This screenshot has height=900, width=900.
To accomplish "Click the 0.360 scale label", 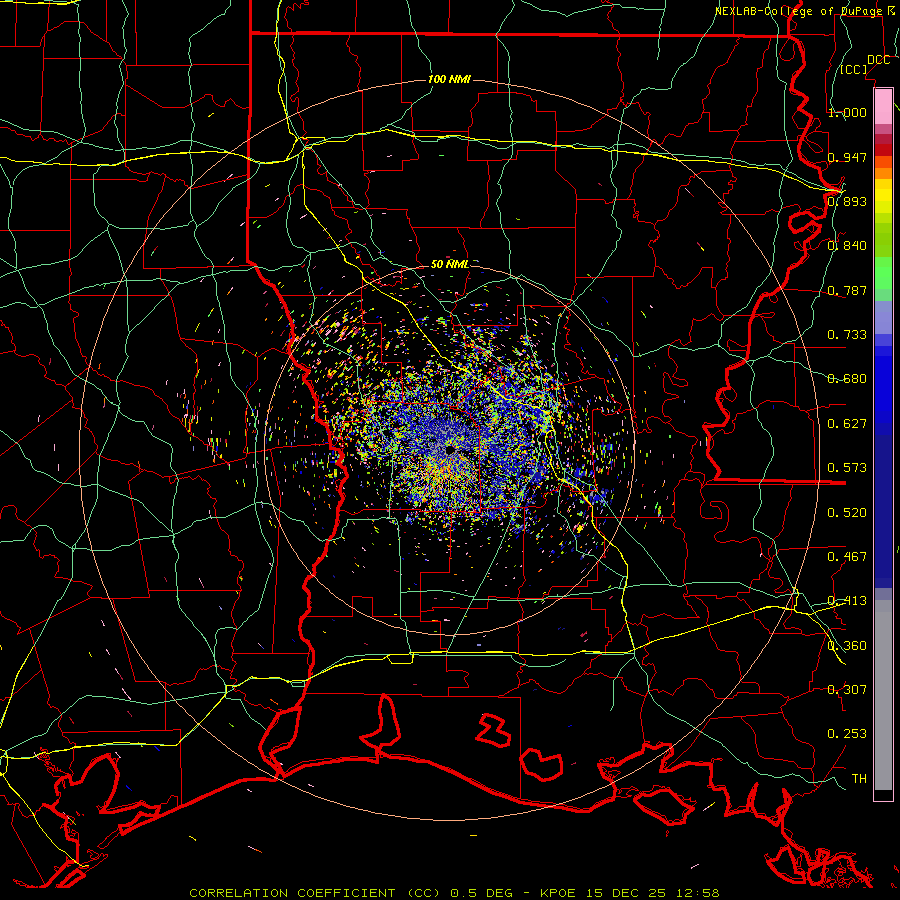I will pyautogui.click(x=847, y=646).
